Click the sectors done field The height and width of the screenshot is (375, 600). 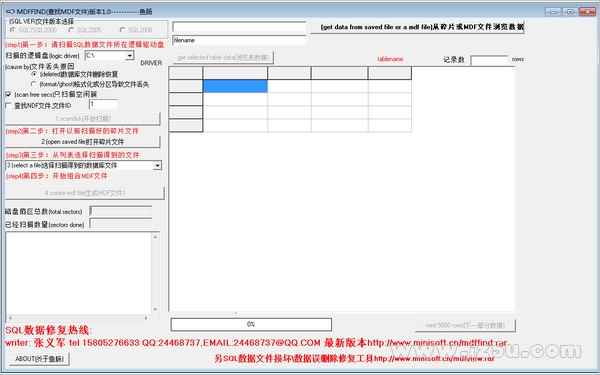121,224
